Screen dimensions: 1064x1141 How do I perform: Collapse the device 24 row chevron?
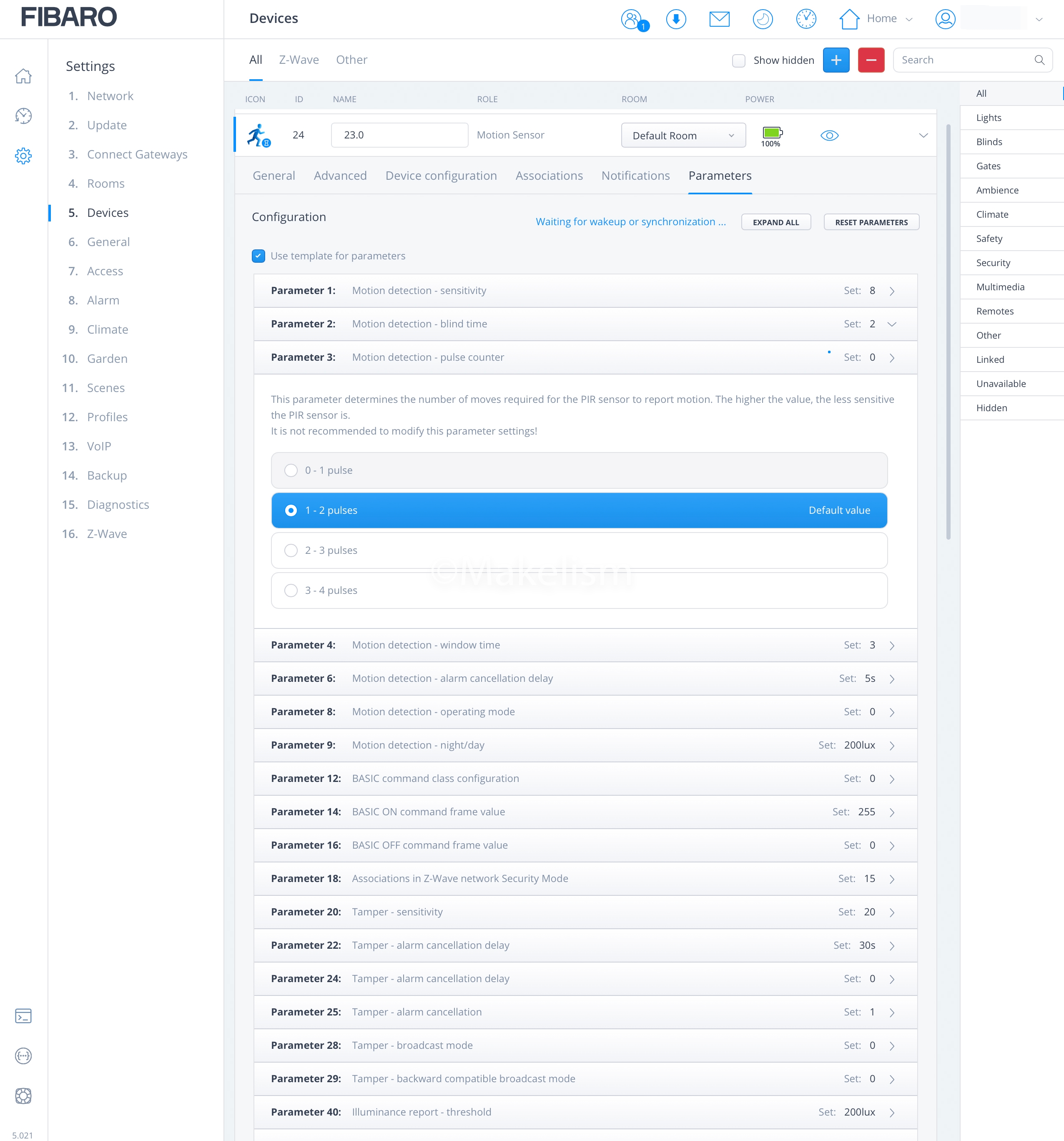923,136
